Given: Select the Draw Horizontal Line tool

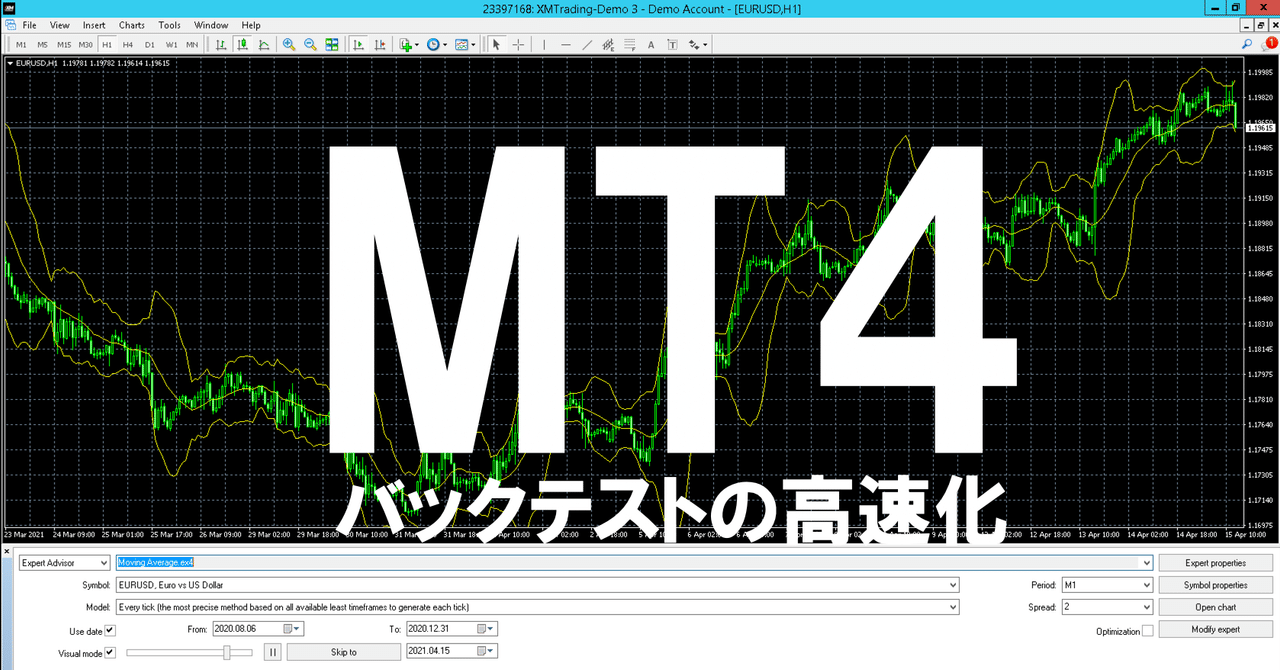Looking at the screenshot, I should [567, 44].
